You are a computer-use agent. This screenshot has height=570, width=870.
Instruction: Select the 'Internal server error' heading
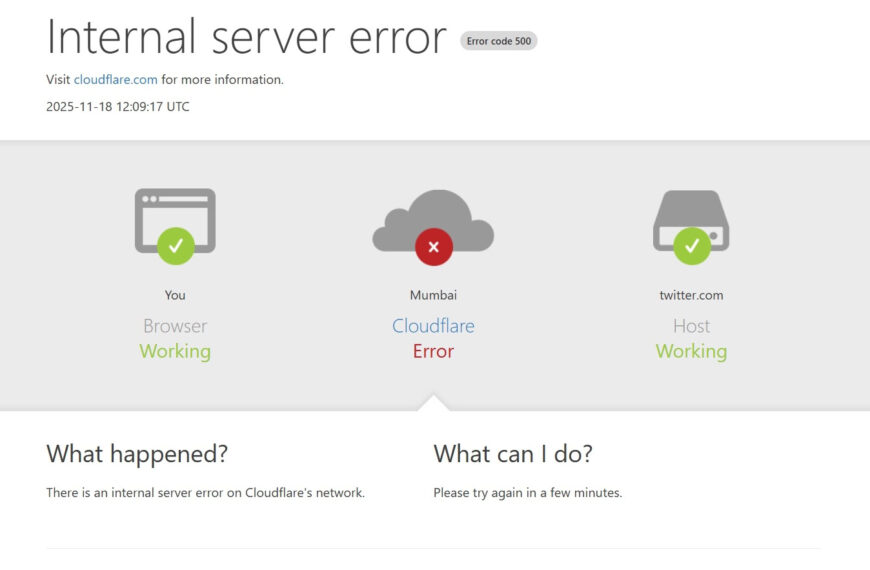click(246, 37)
